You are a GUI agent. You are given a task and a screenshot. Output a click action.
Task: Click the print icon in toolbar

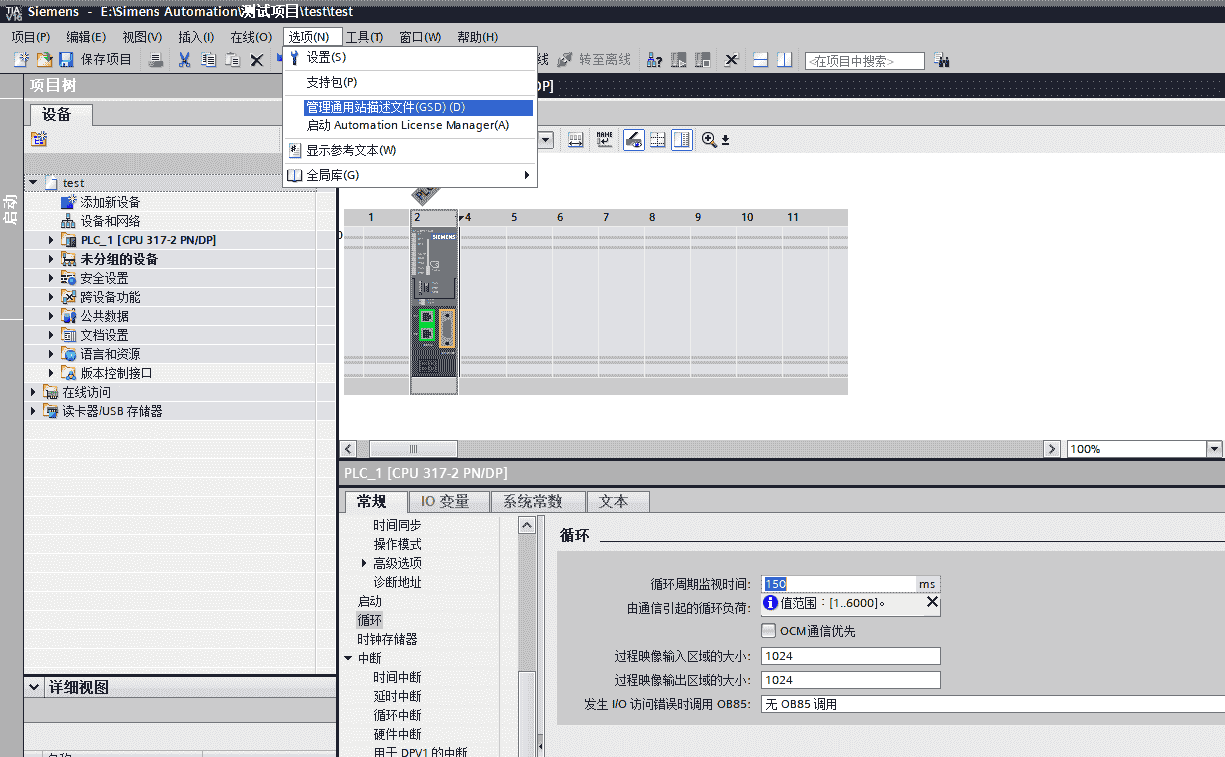click(x=156, y=60)
